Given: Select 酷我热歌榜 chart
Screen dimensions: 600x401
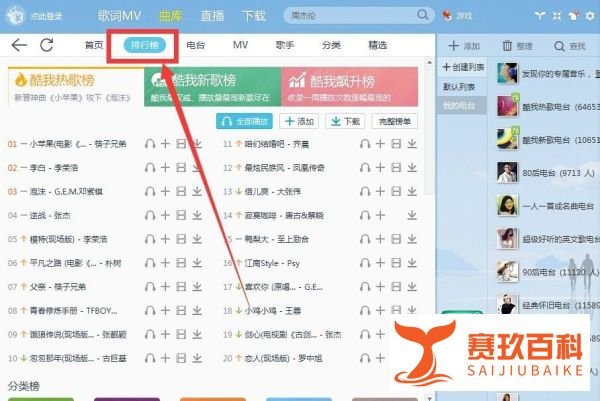Looking at the screenshot, I should coord(76,87).
